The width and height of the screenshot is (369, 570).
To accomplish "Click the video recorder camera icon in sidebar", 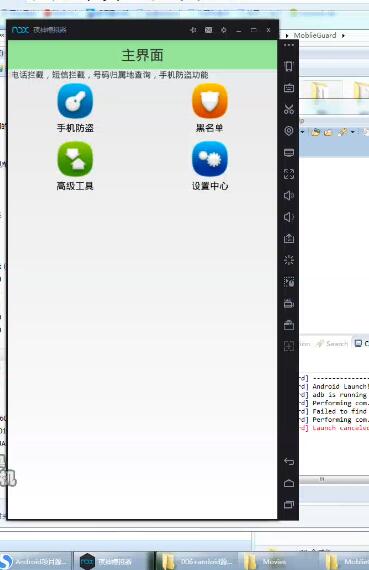I will coord(289,303).
